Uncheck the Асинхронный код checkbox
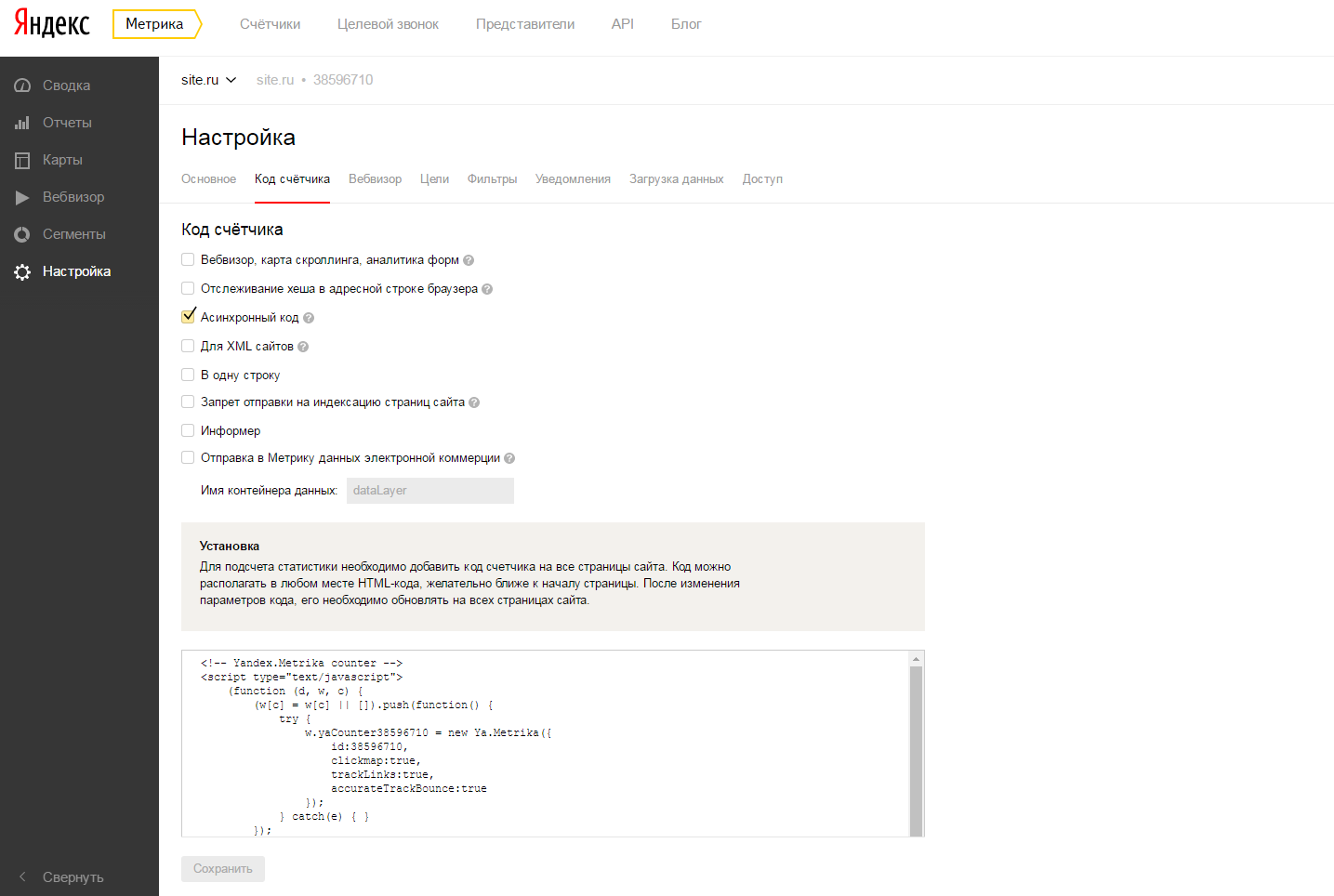Screen dimensions: 1334x896 pyautogui.click(x=188, y=317)
